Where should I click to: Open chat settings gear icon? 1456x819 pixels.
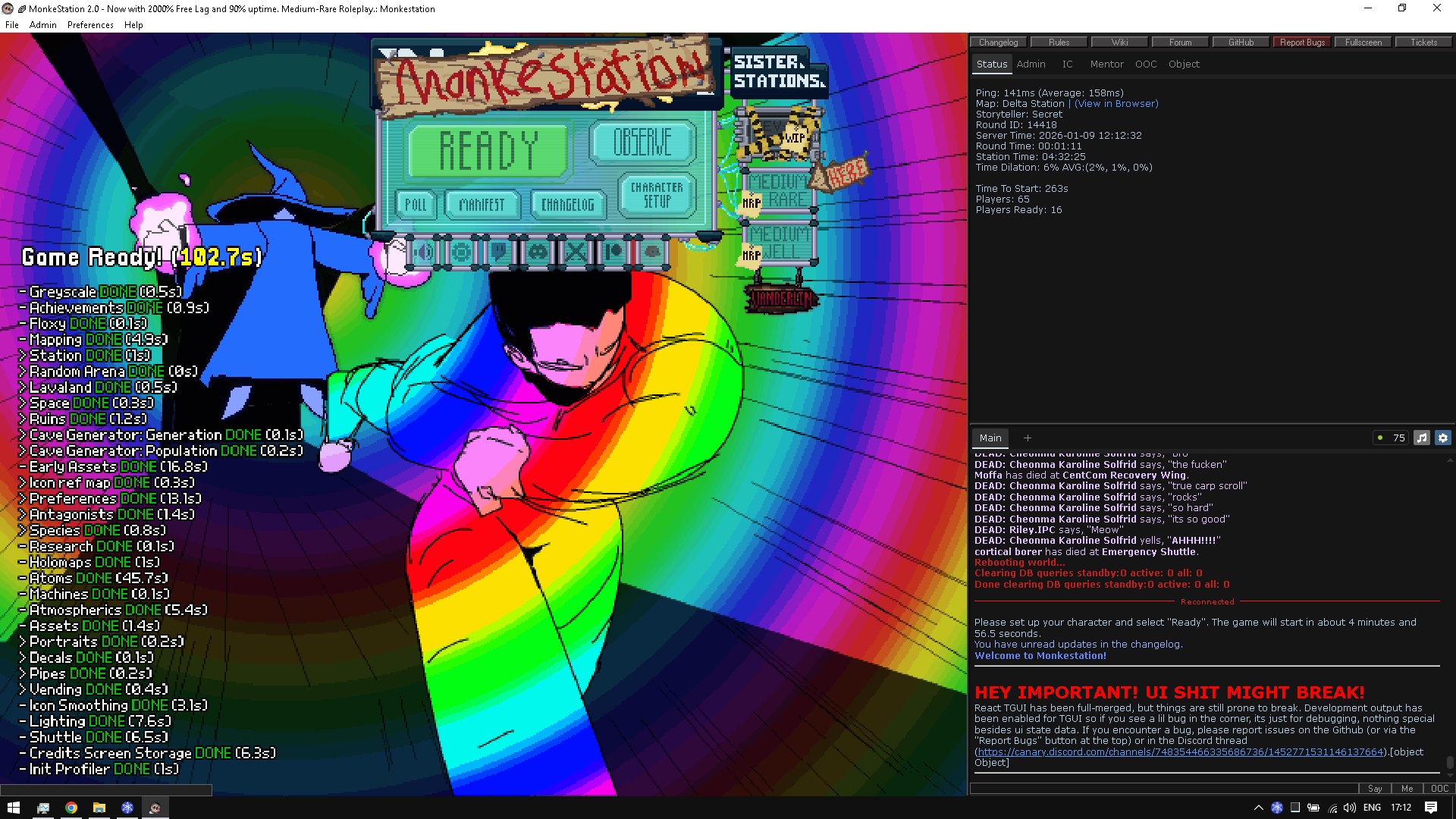click(1443, 438)
